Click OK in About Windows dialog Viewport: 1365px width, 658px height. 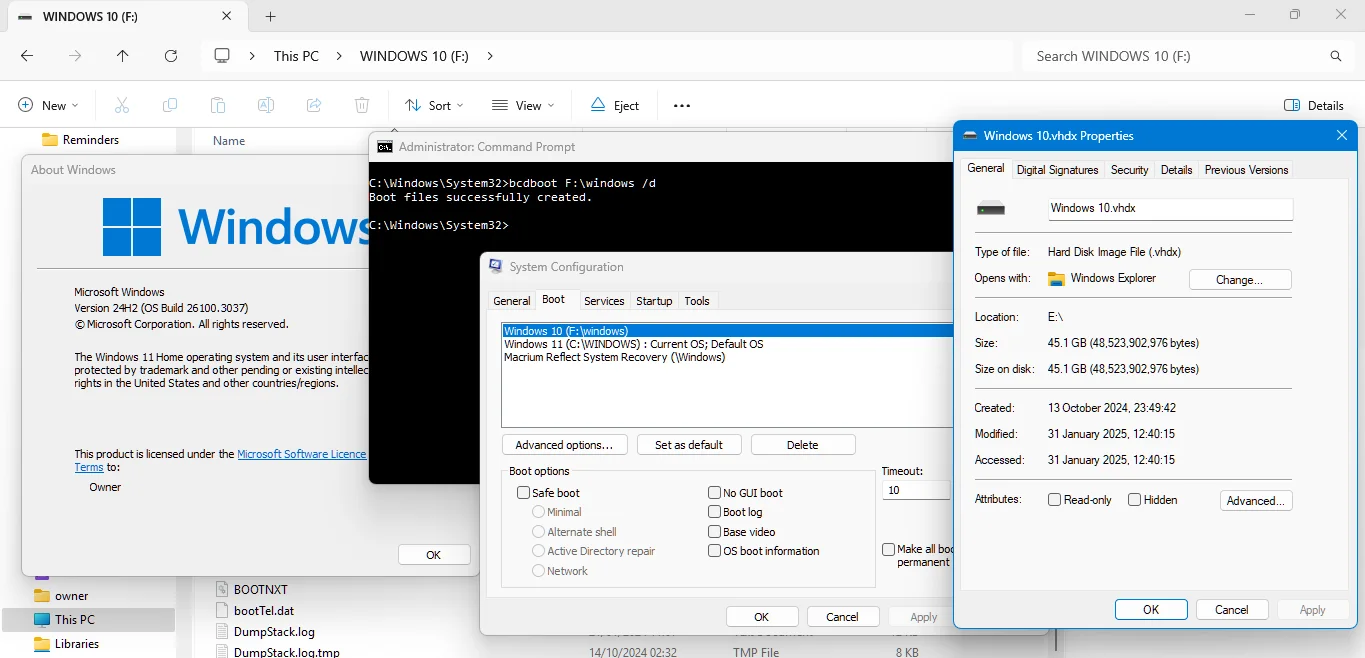tap(434, 555)
